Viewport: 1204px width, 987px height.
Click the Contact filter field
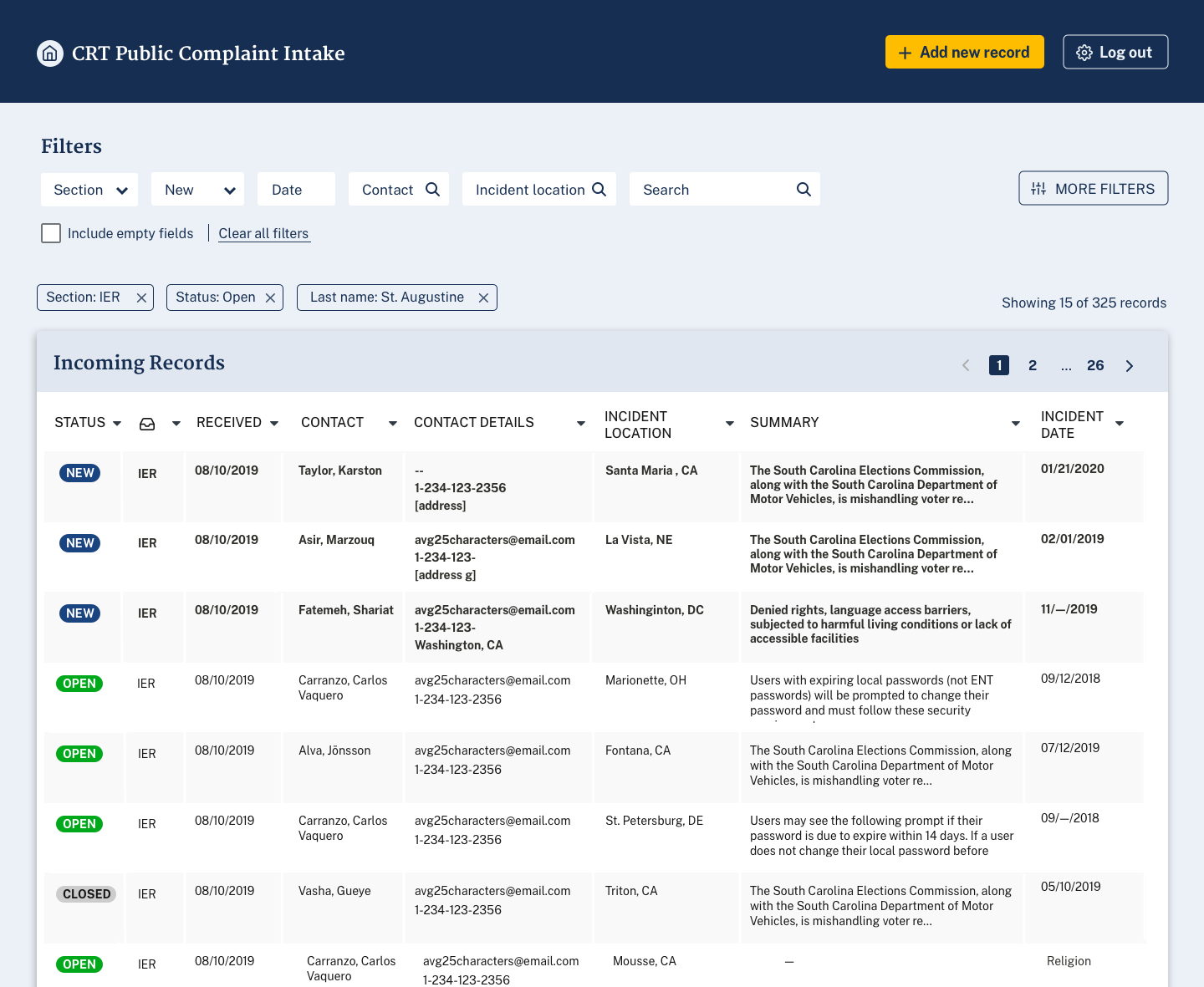pyautogui.click(x=399, y=190)
